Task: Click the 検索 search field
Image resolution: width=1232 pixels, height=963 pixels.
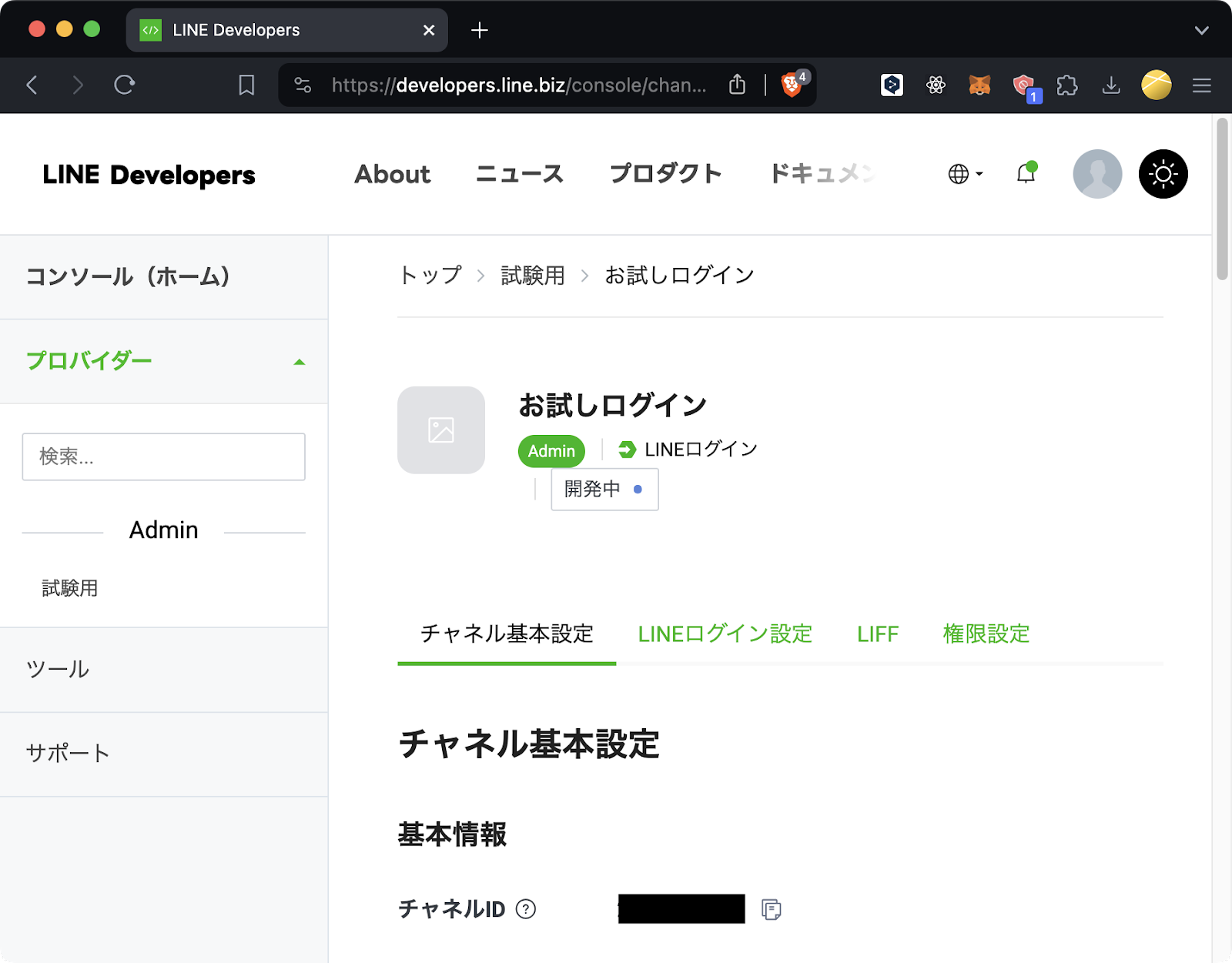Action: 164,456
